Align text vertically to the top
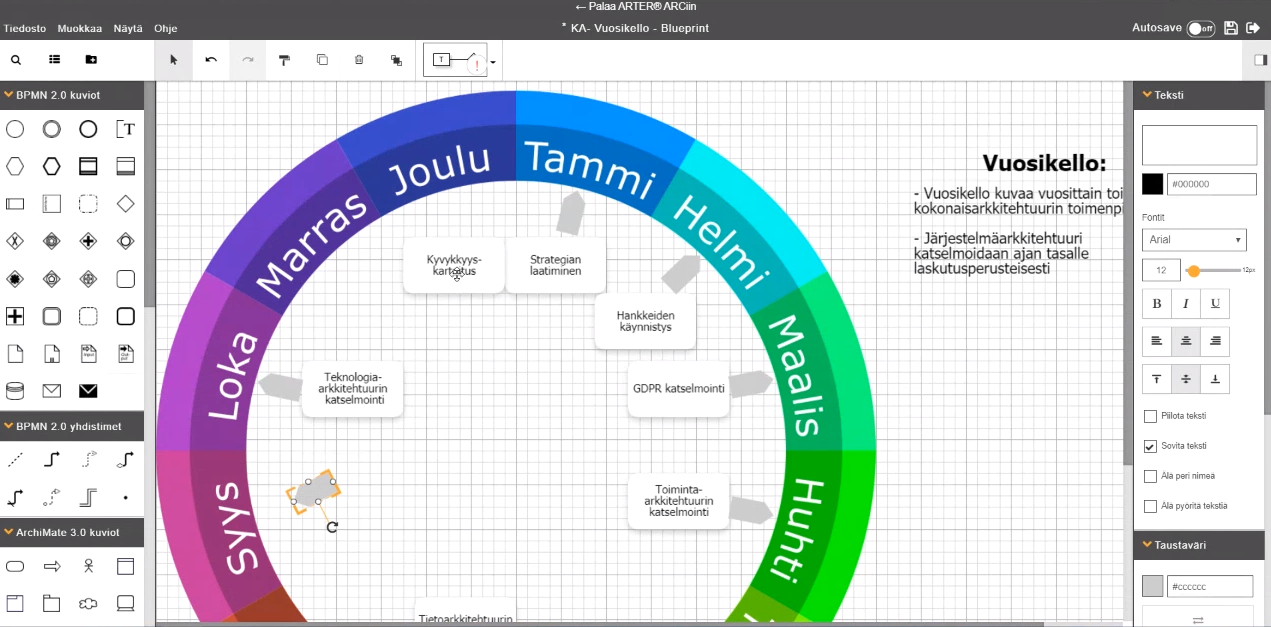 1157,379
